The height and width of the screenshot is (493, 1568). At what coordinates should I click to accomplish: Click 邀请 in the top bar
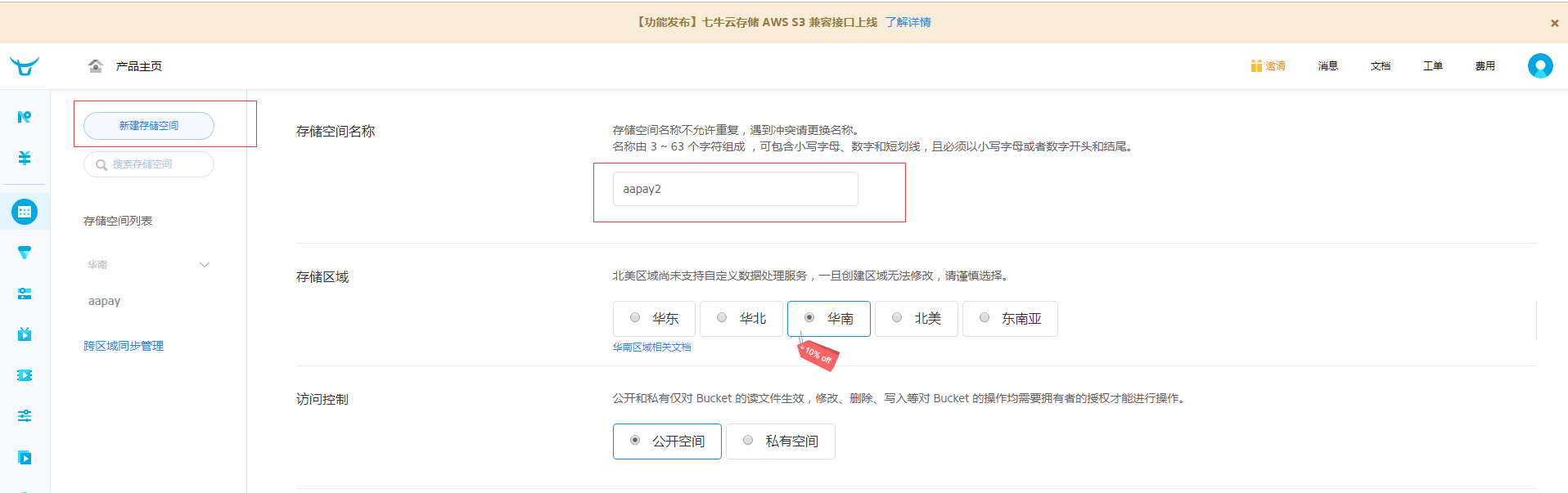point(1275,66)
